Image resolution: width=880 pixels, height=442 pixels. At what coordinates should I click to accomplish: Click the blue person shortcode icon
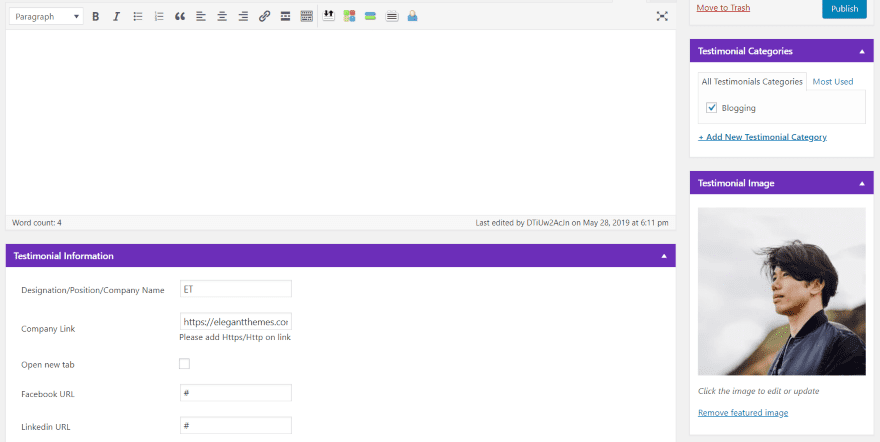click(412, 16)
